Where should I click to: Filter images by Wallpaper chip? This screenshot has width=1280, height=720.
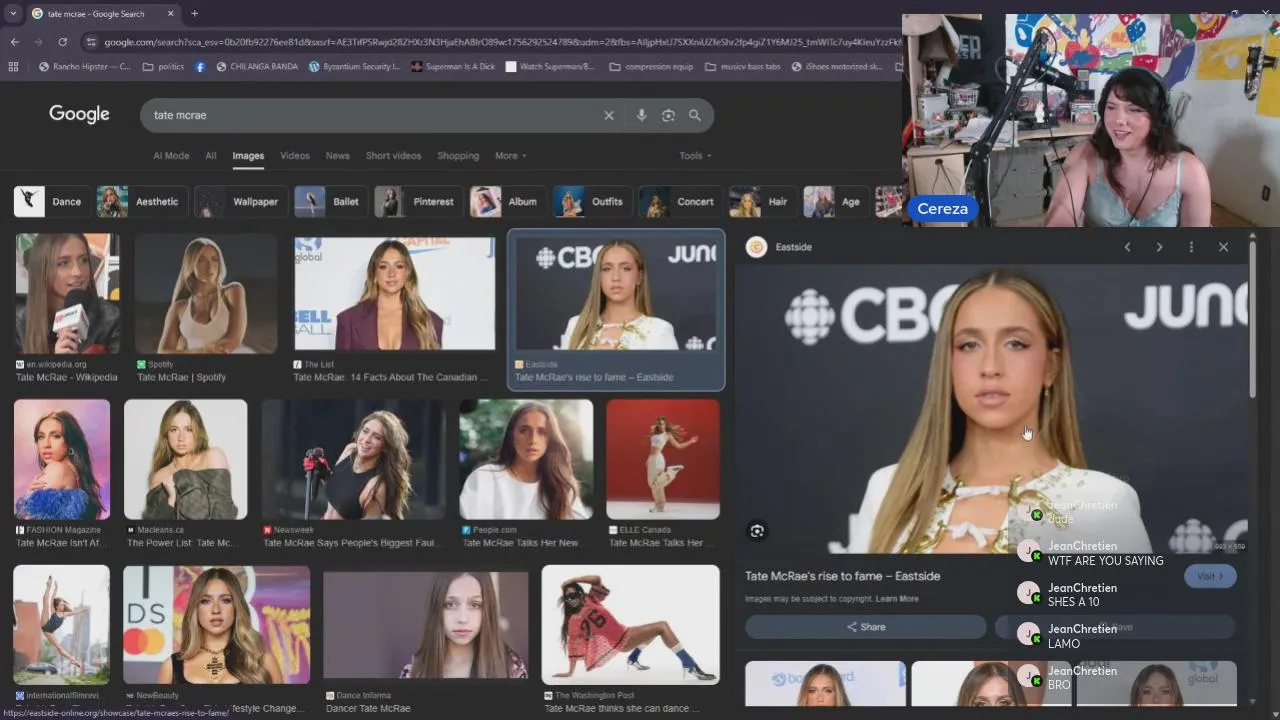241,202
